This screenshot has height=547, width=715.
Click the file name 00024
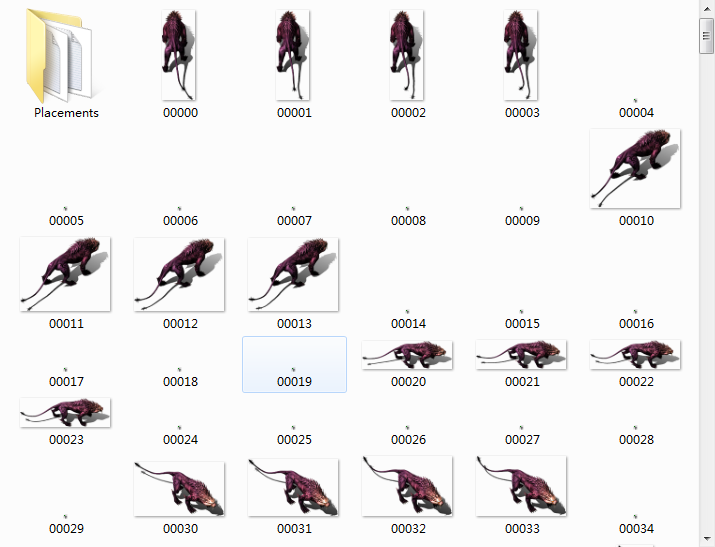pos(181,439)
